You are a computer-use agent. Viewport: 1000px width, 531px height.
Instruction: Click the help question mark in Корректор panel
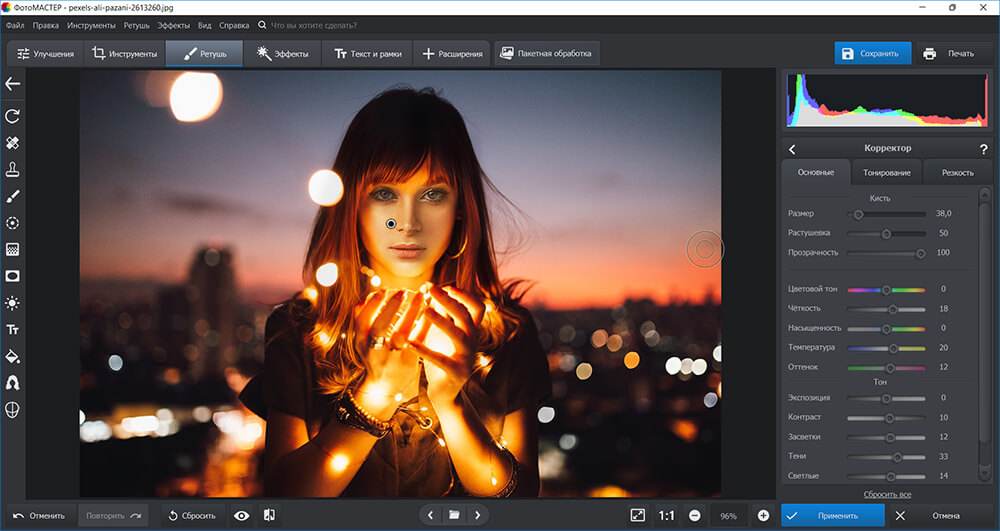(x=983, y=149)
